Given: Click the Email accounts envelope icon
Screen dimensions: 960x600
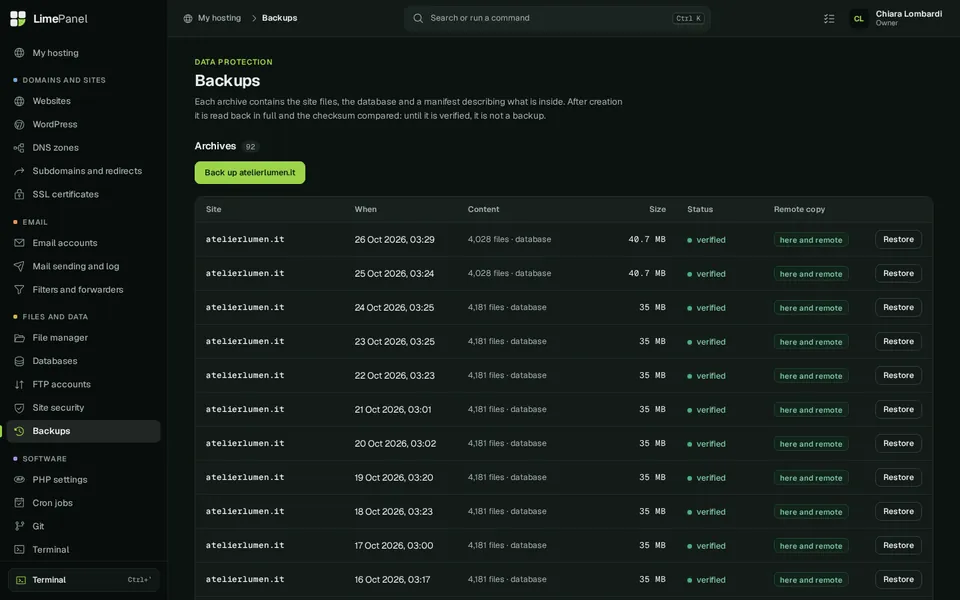Looking at the screenshot, I should click(x=20, y=243).
